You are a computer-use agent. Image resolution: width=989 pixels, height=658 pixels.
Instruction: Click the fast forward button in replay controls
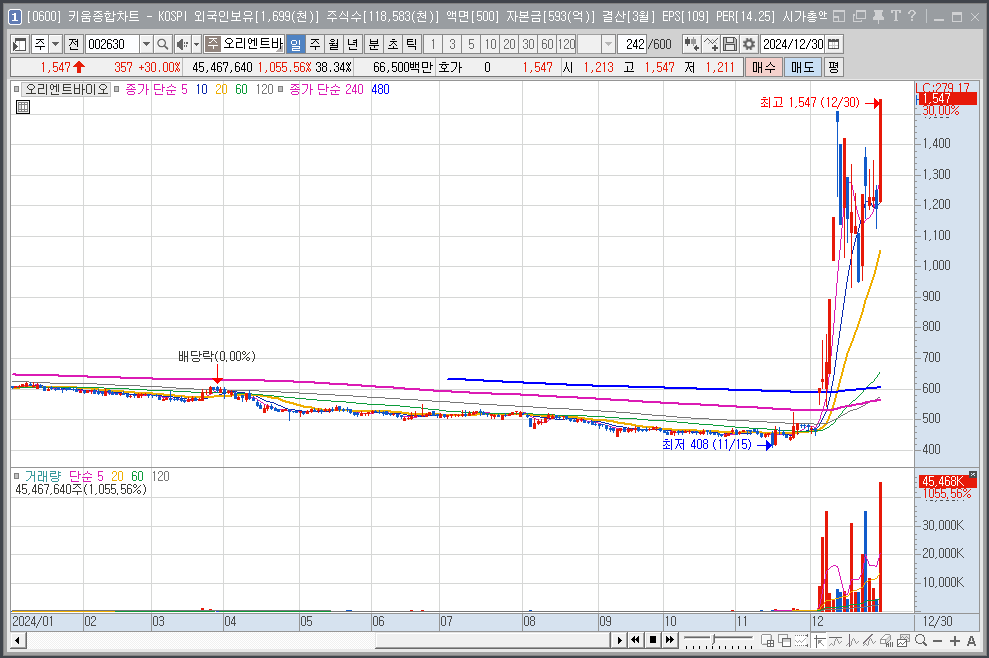point(670,640)
